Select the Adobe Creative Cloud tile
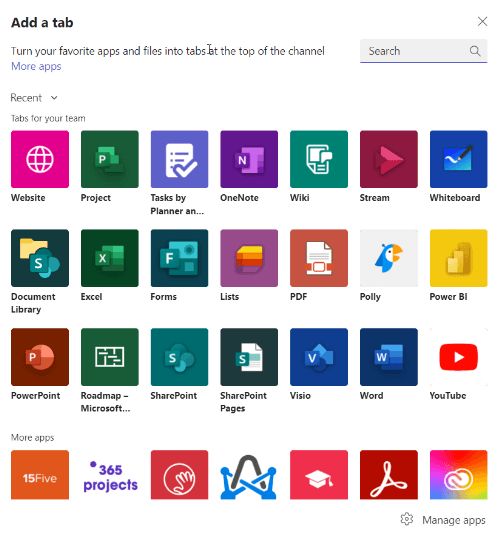Screen dimensions: 502x538 pyautogui.click(x=458, y=475)
